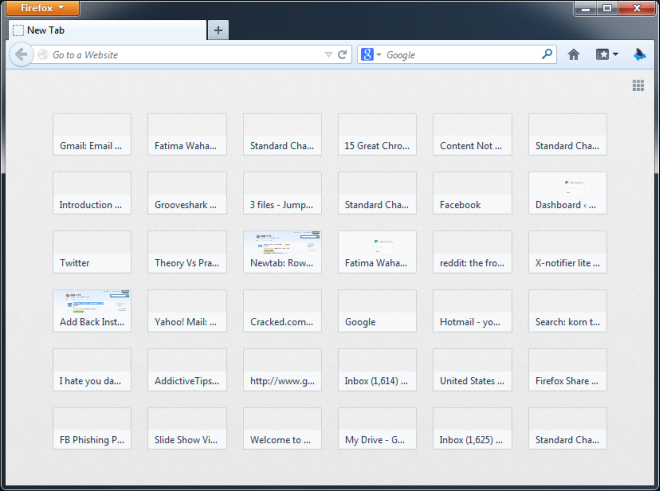
Task: Select the New Tab tab
Action: 108,30
